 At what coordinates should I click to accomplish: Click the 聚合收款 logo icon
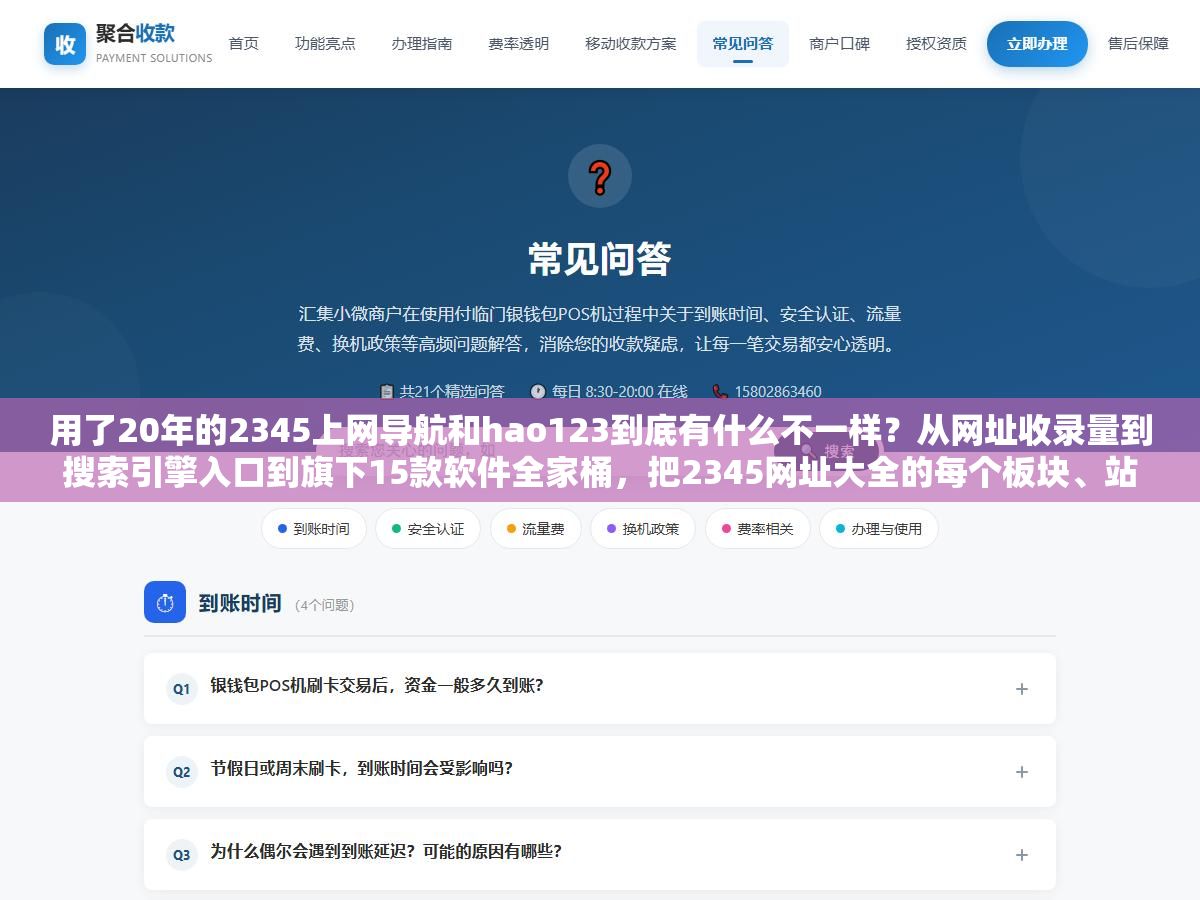tap(65, 44)
